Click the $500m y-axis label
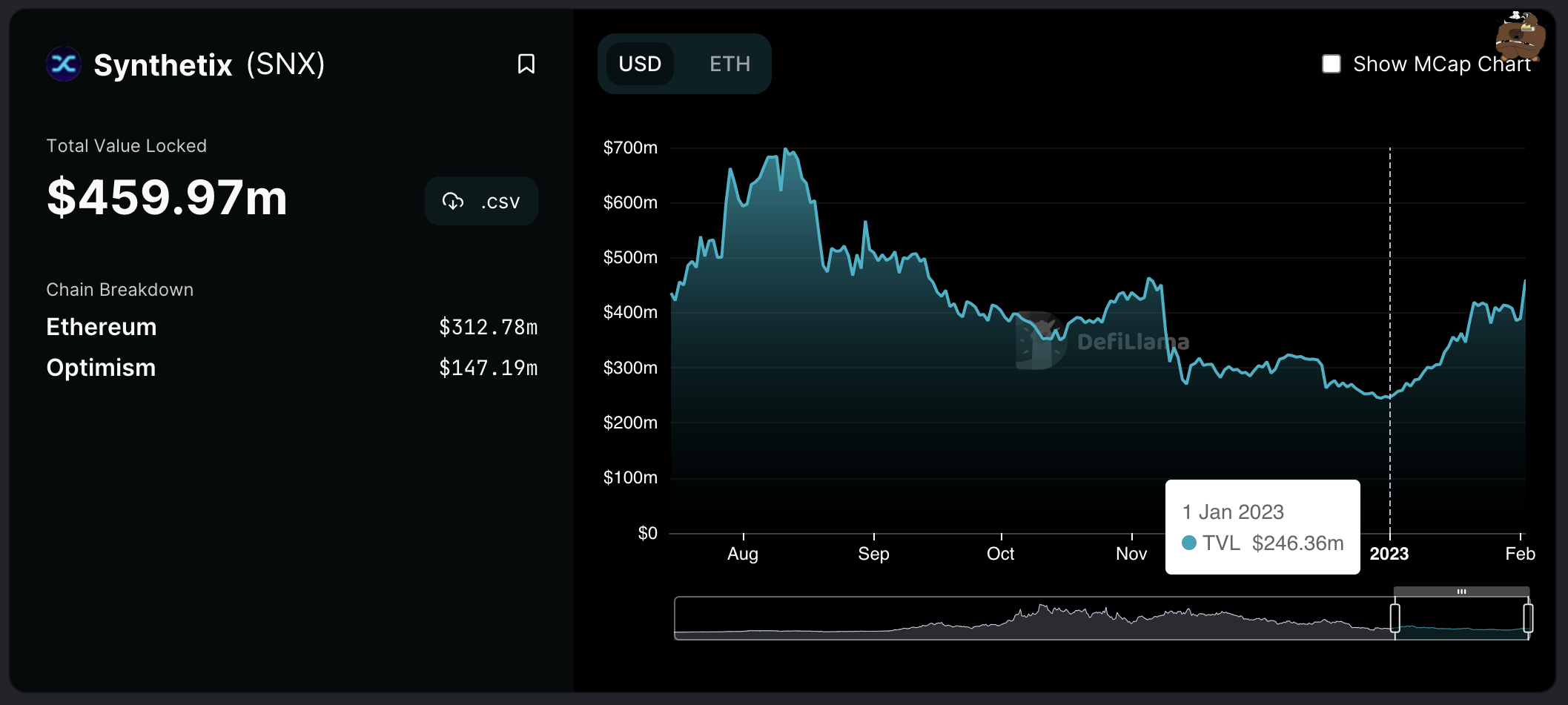This screenshot has height=705, width=1568. (x=630, y=257)
